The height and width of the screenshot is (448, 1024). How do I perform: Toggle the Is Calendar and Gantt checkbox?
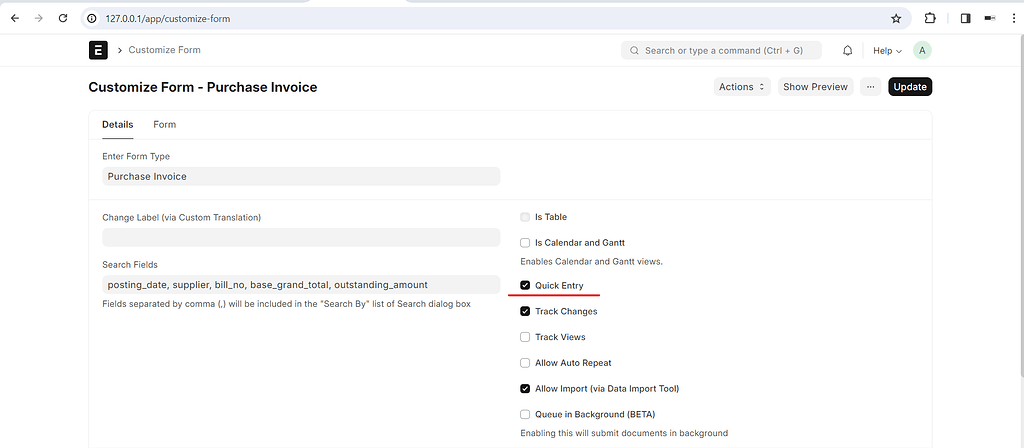coord(525,243)
